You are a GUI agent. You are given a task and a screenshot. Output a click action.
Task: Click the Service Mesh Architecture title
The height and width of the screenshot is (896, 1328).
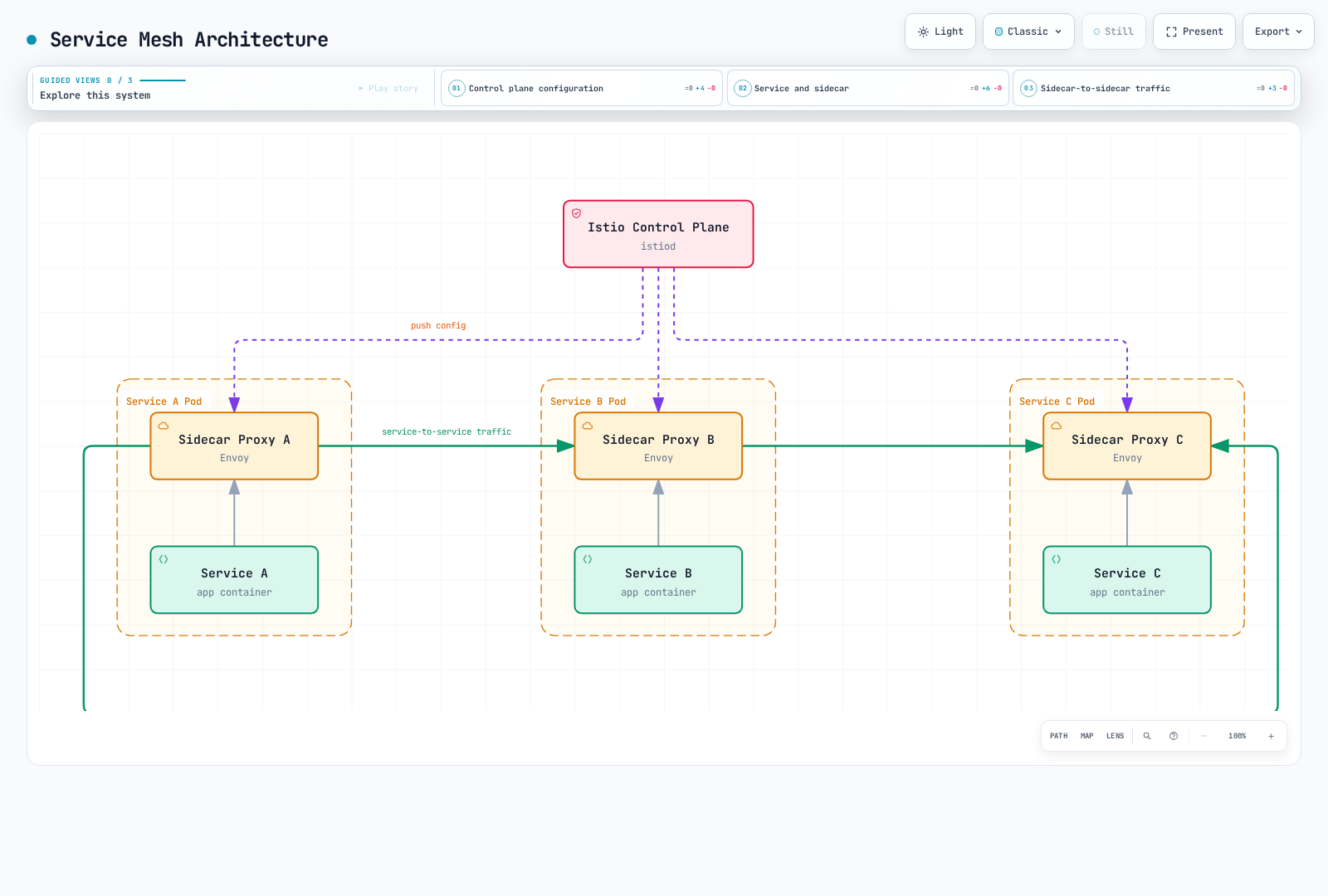189,40
